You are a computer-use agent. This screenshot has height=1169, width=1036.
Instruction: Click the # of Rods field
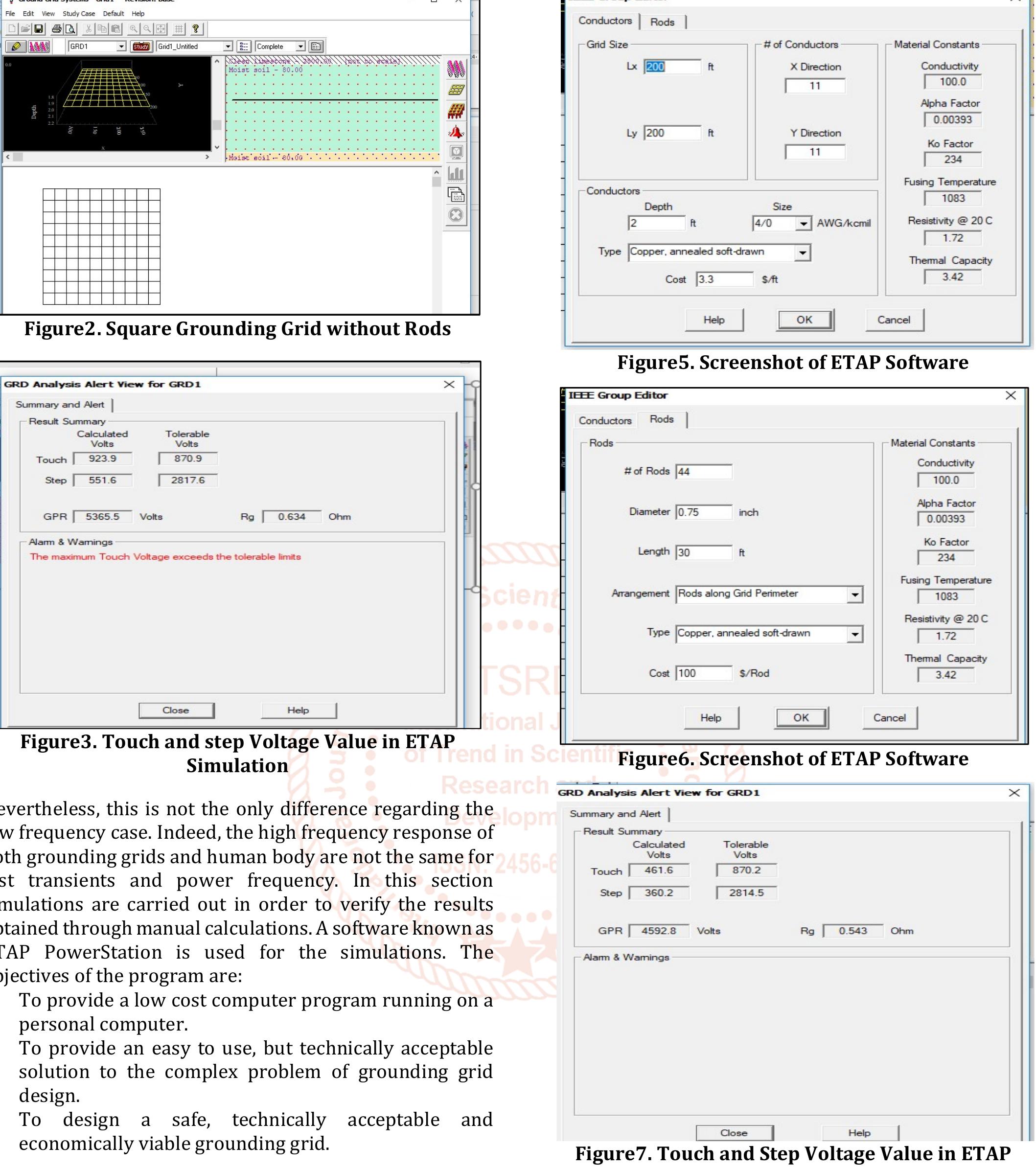pos(704,472)
